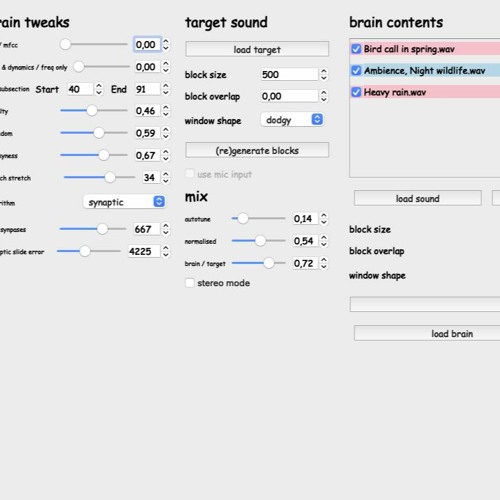Increment block overlap with stepper arrow

pos(324,93)
